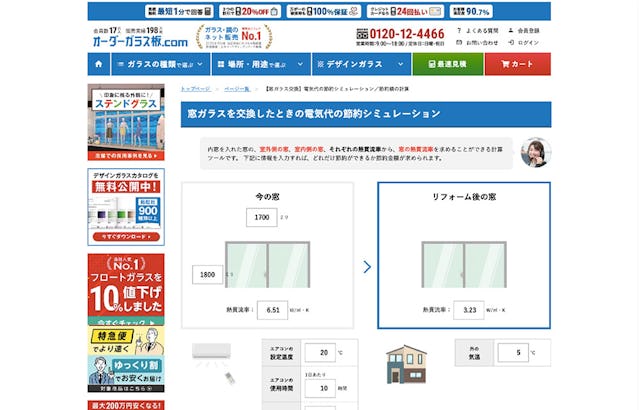Click the トップページ breadcrumb link
Viewport: 640px width, 410px height.
[196, 89]
